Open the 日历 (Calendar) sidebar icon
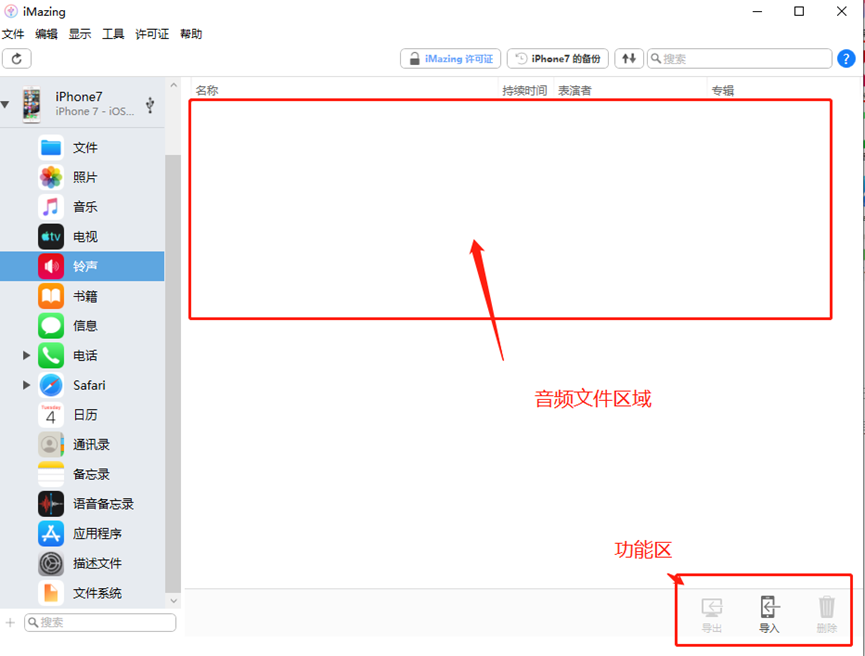The height and width of the screenshot is (656, 865). click(51, 415)
